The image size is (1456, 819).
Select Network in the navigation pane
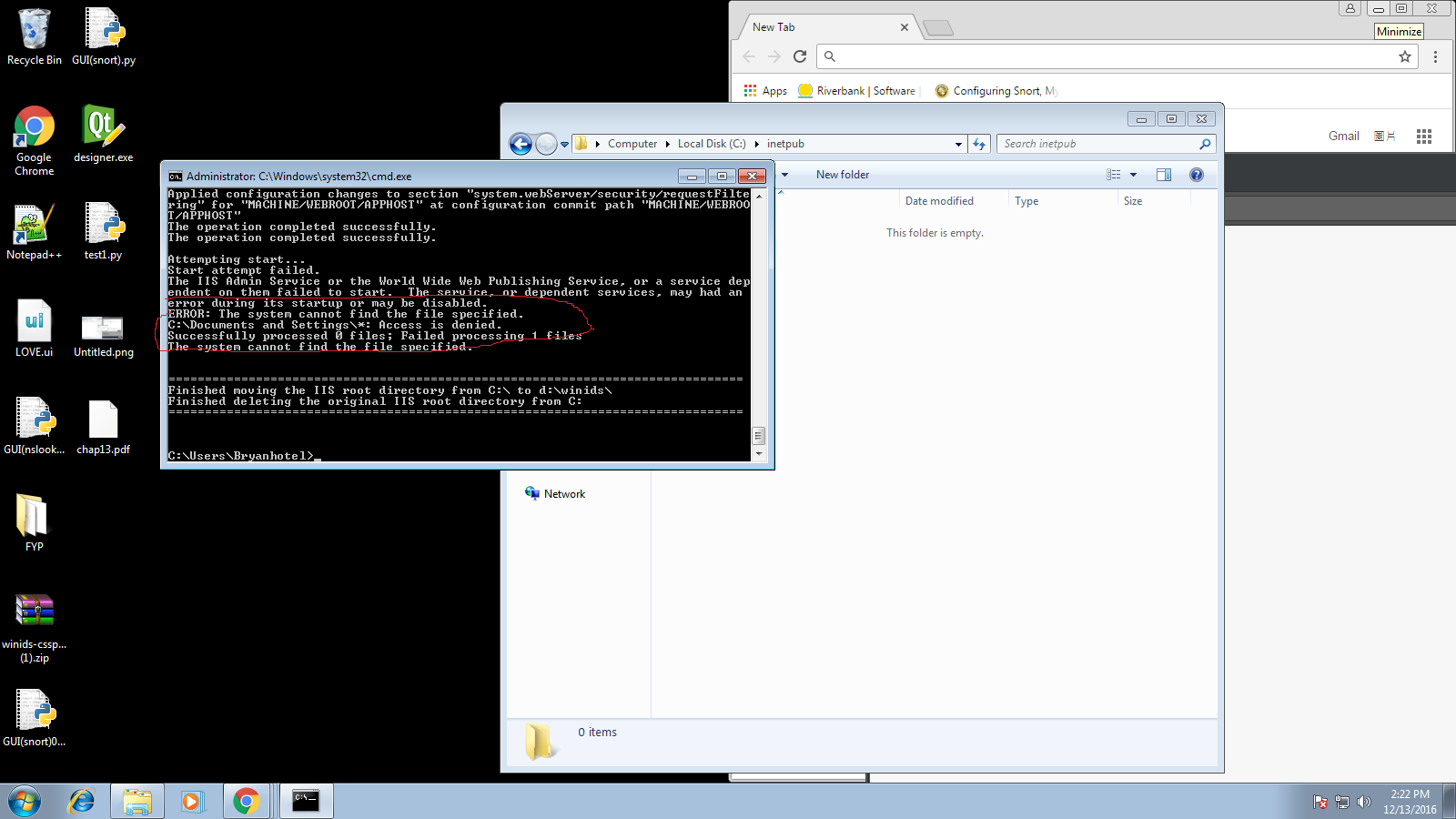(564, 494)
